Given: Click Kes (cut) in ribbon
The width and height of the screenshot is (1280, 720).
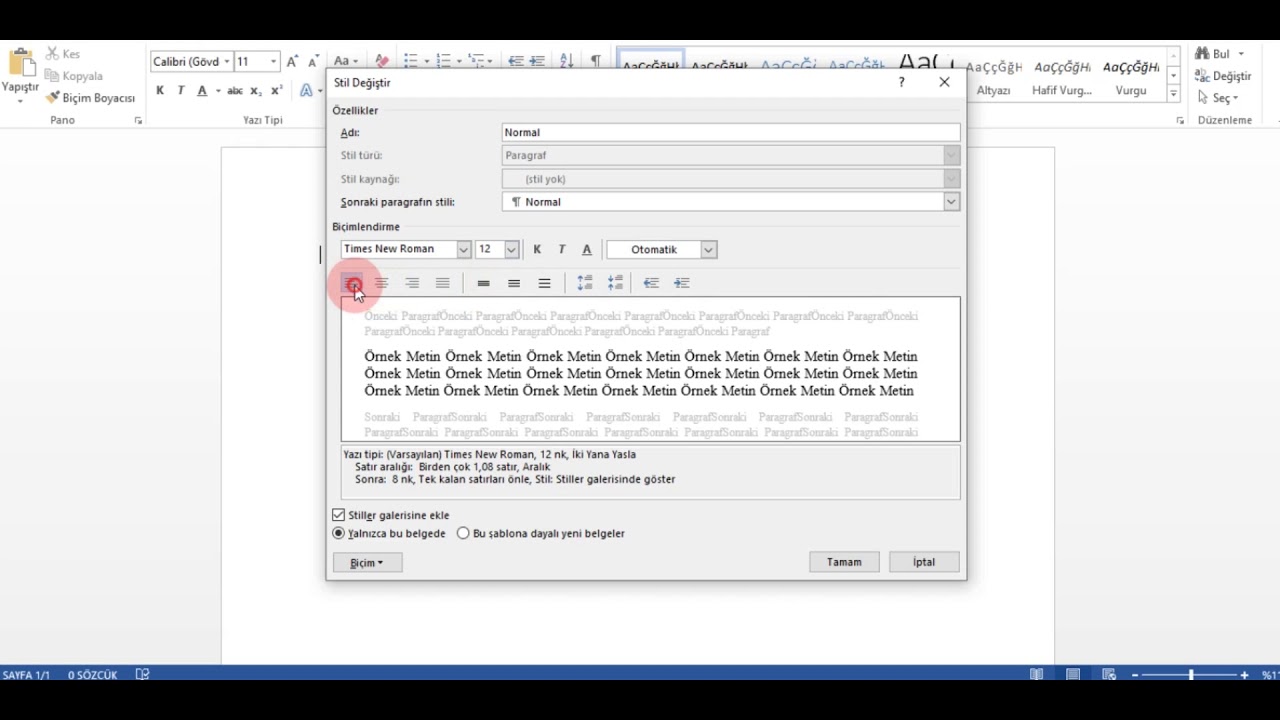Looking at the screenshot, I should 63,54.
